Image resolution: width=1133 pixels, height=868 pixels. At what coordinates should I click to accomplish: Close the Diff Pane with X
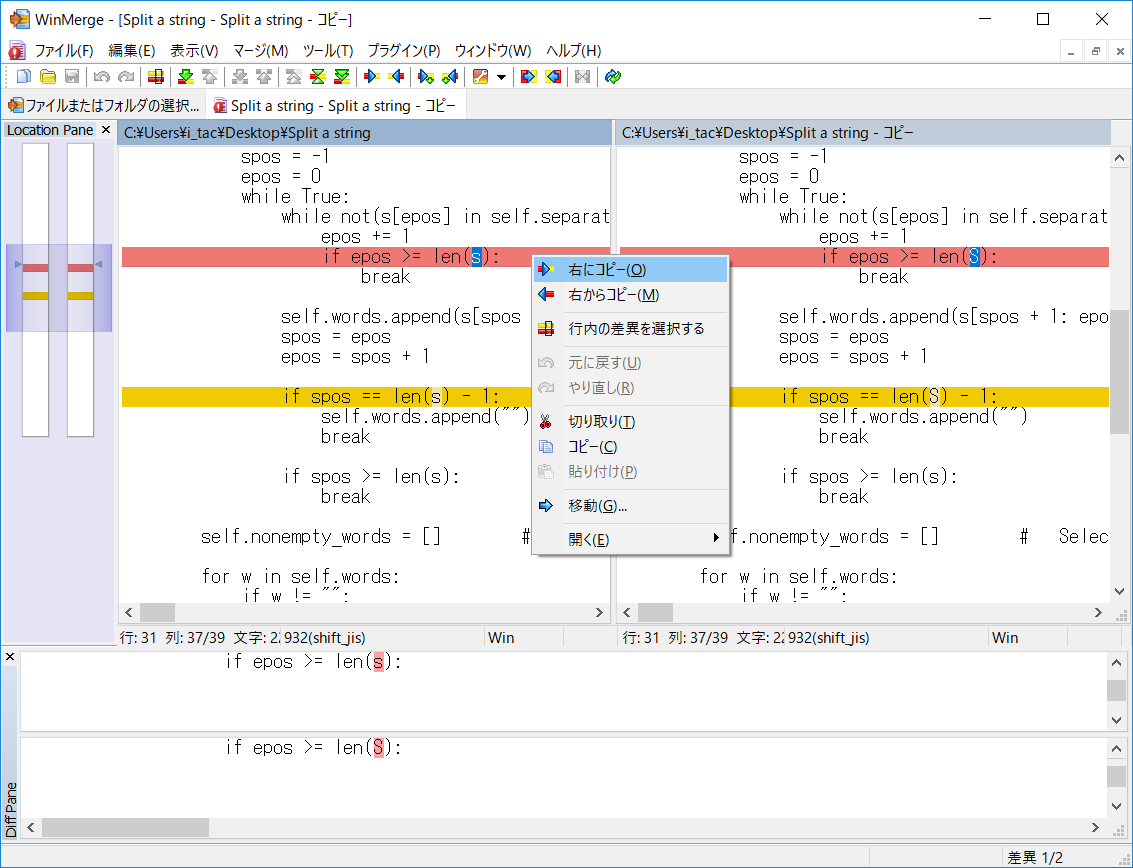coord(10,657)
